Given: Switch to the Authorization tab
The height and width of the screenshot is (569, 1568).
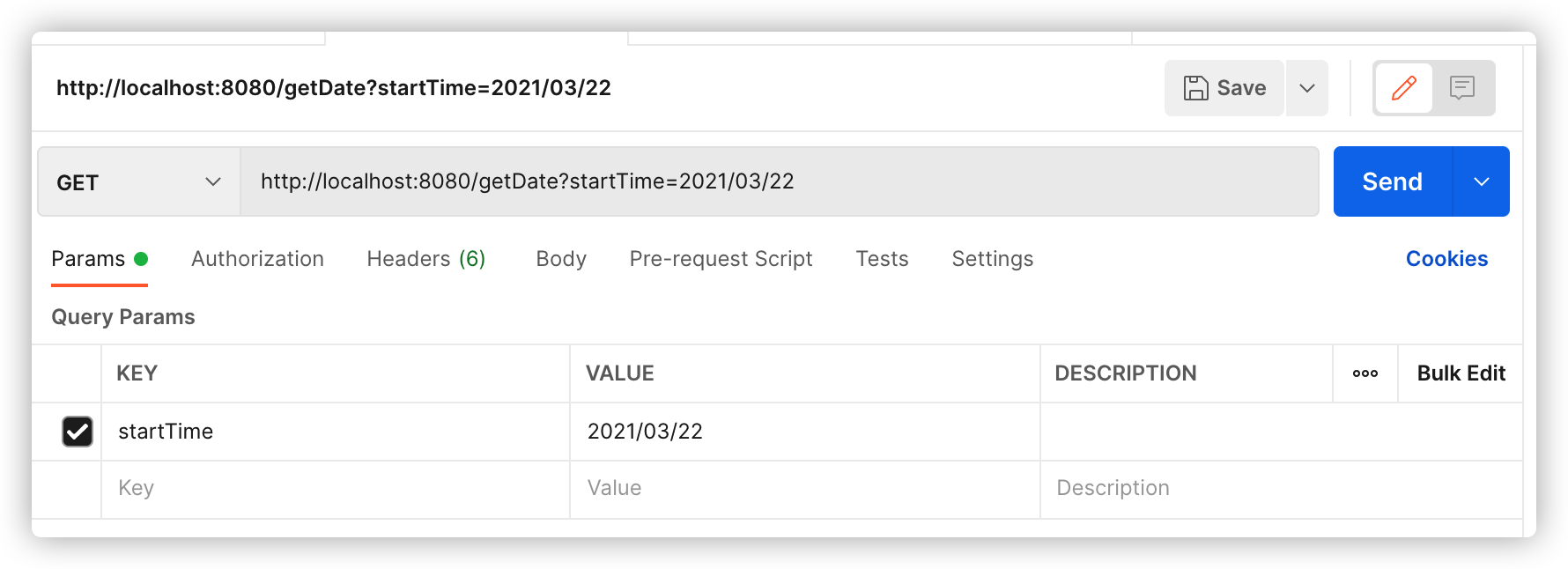Looking at the screenshot, I should [x=257, y=259].
